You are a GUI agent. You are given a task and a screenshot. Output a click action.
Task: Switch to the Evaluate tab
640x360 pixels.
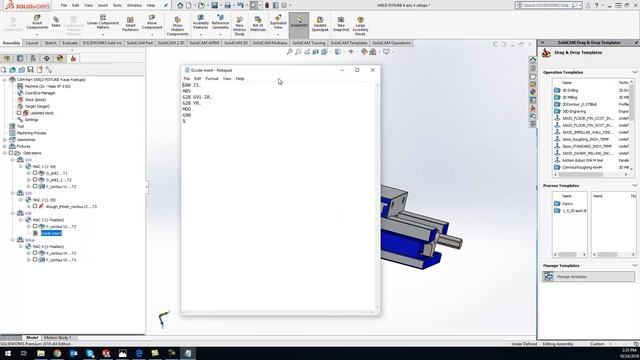pos(70,43)
